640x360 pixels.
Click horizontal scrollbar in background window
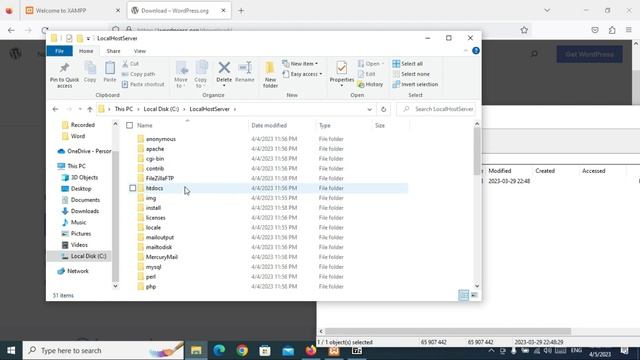[448, 331]
